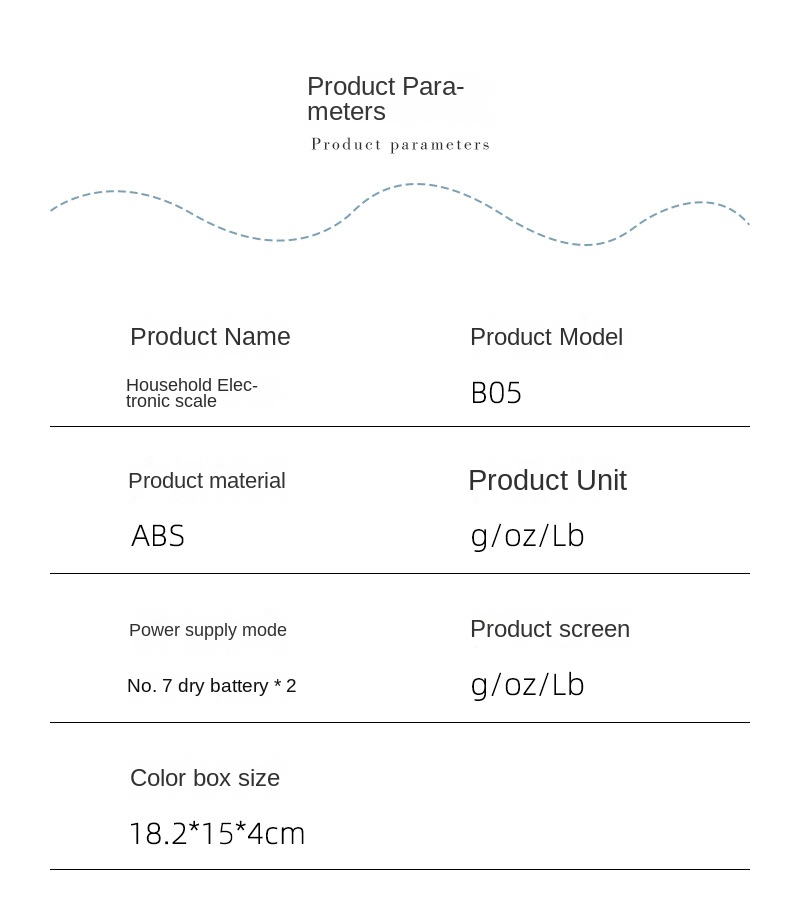Screen dimensions: 800x901
Task: Click the "B05" model value
Action: pos(496,393)
